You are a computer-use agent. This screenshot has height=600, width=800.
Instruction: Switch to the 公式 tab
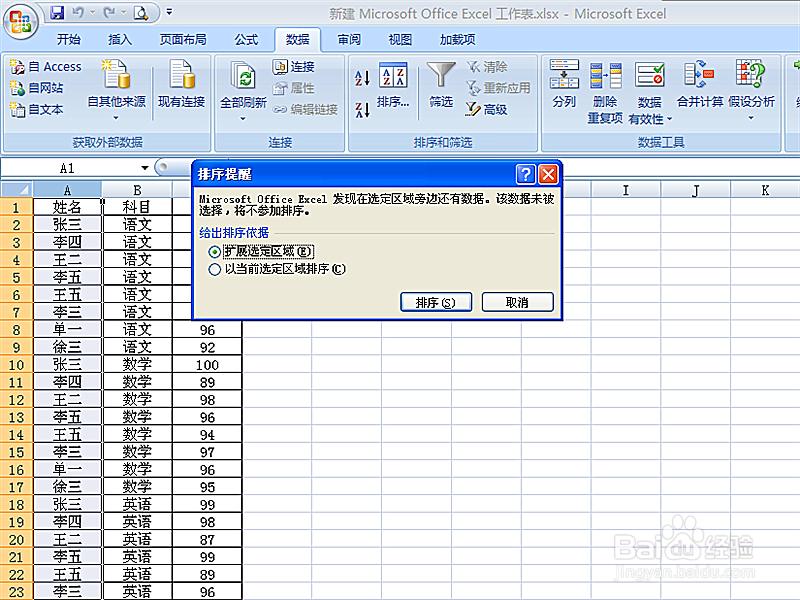click(246, 40)
